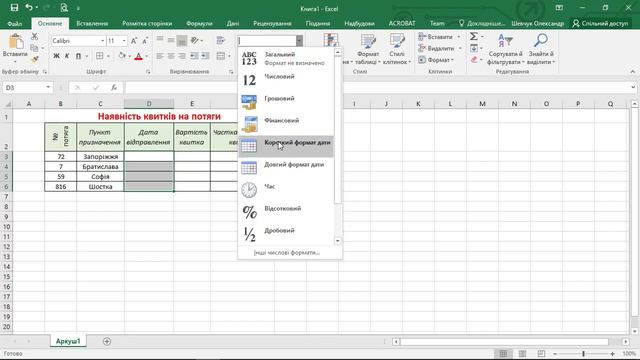640x360 pixels.
Task: Open the Файл tab
Action: tap(15, 24)
